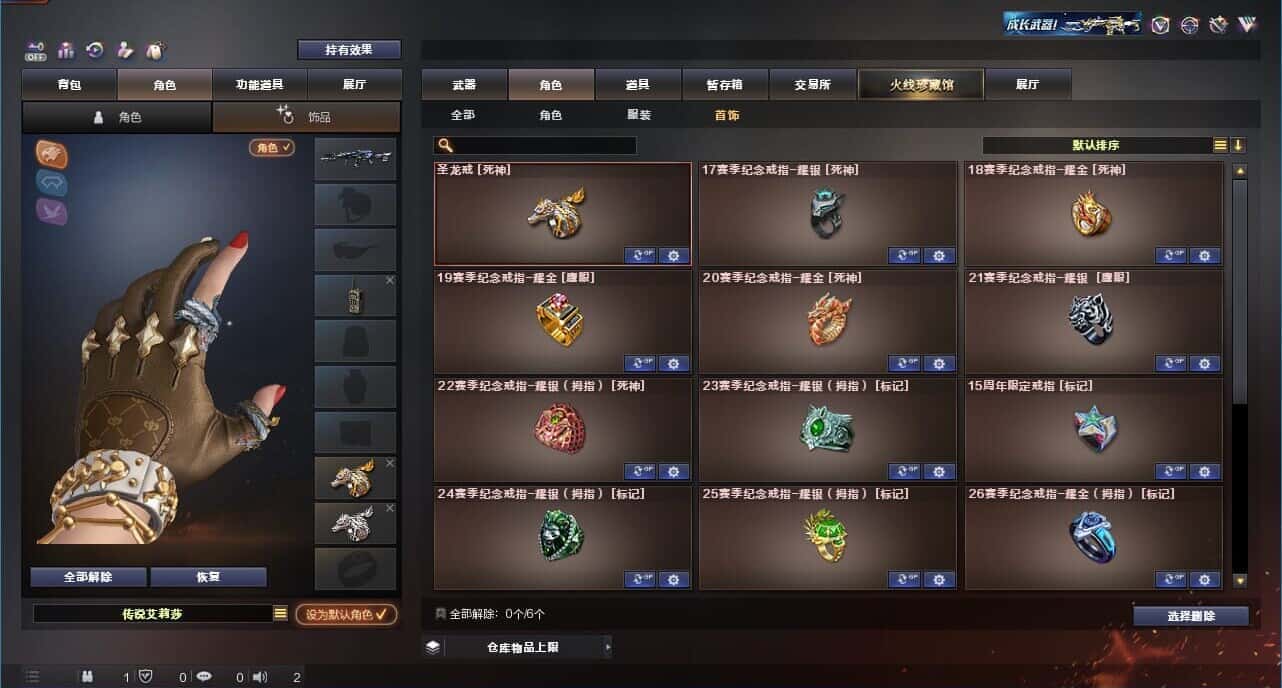Viewport: 1282px width, 688px height.
Task: Click the 全部解除 button under the preview
Action: point(88,577)
